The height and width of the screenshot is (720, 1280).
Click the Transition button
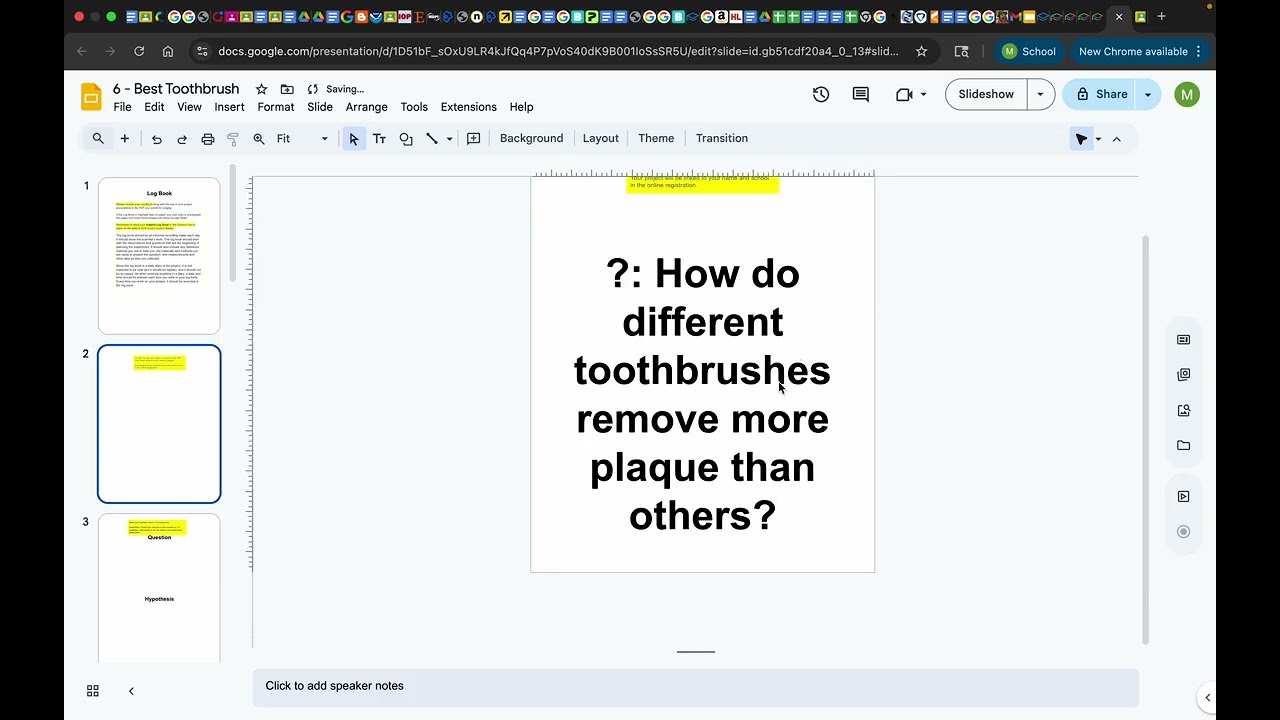coord(722,139)
